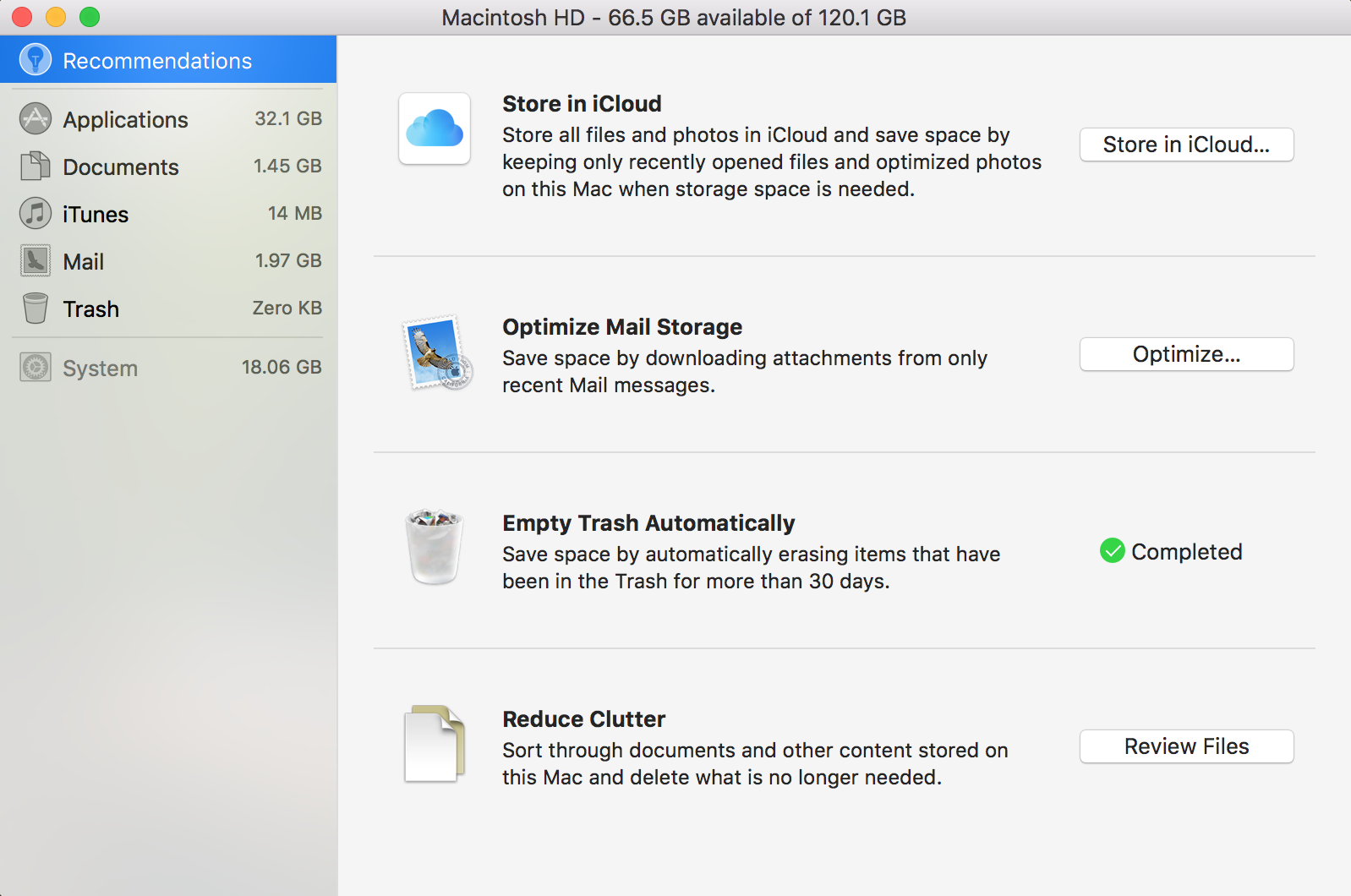
Task: Click the Trash 30 days description text
Action: pyautogui.click(x=751, y=567)
